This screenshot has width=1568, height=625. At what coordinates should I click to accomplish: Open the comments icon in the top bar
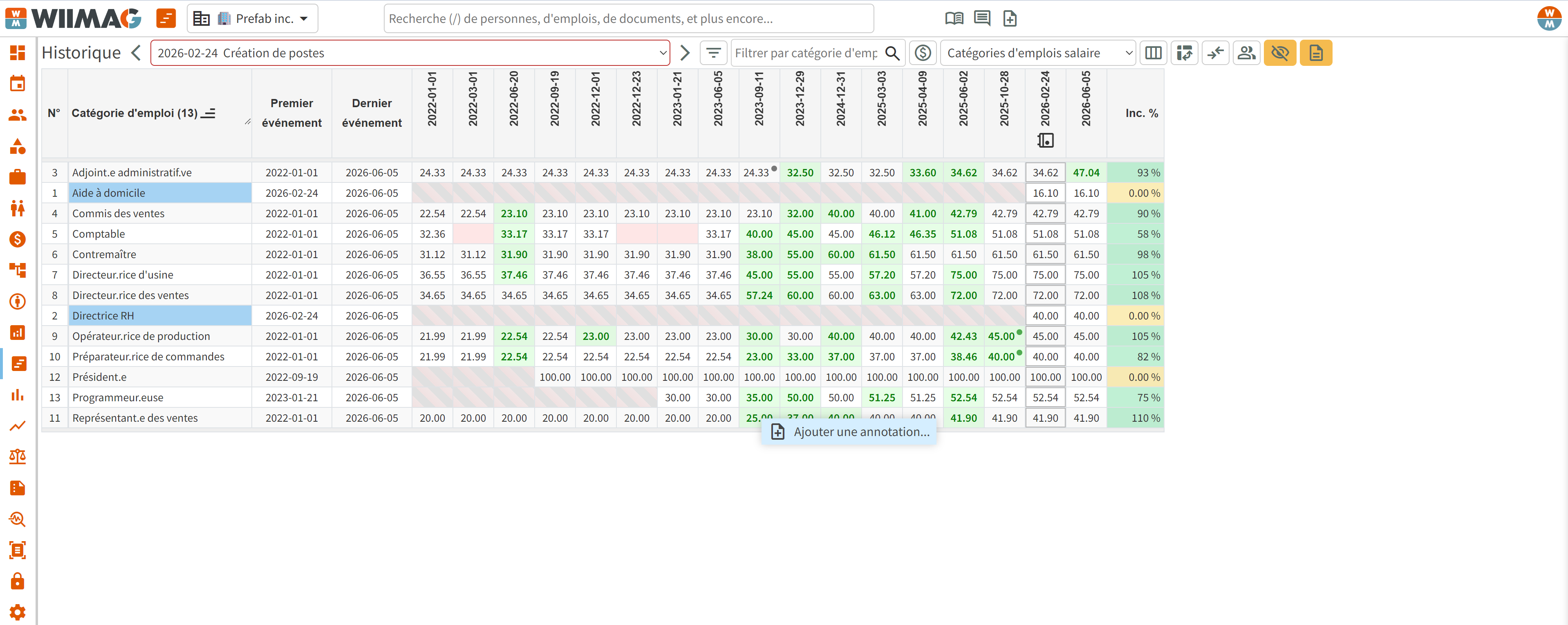tap(982, 18)
